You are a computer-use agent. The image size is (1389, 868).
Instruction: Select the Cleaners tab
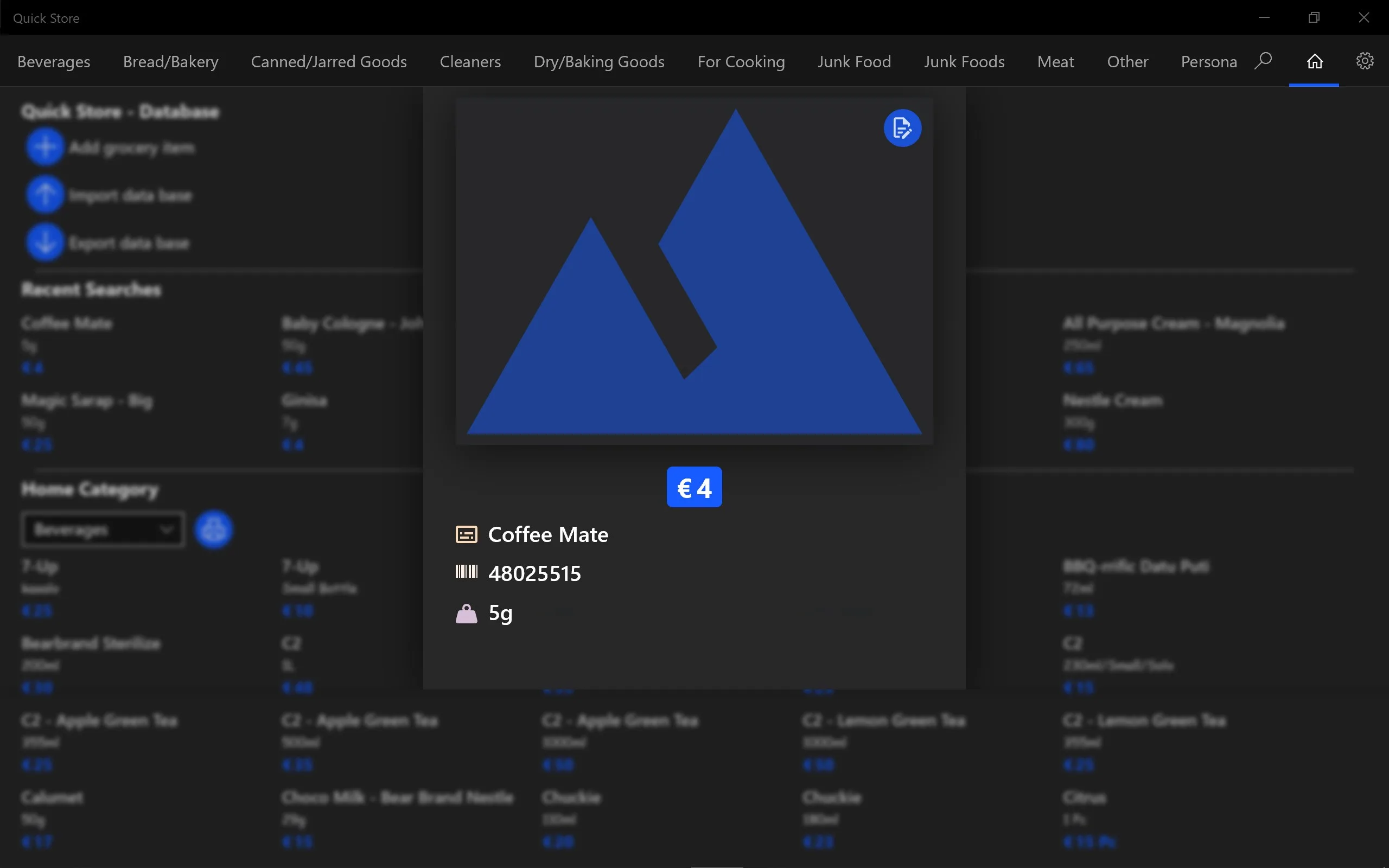coord(470,61)
